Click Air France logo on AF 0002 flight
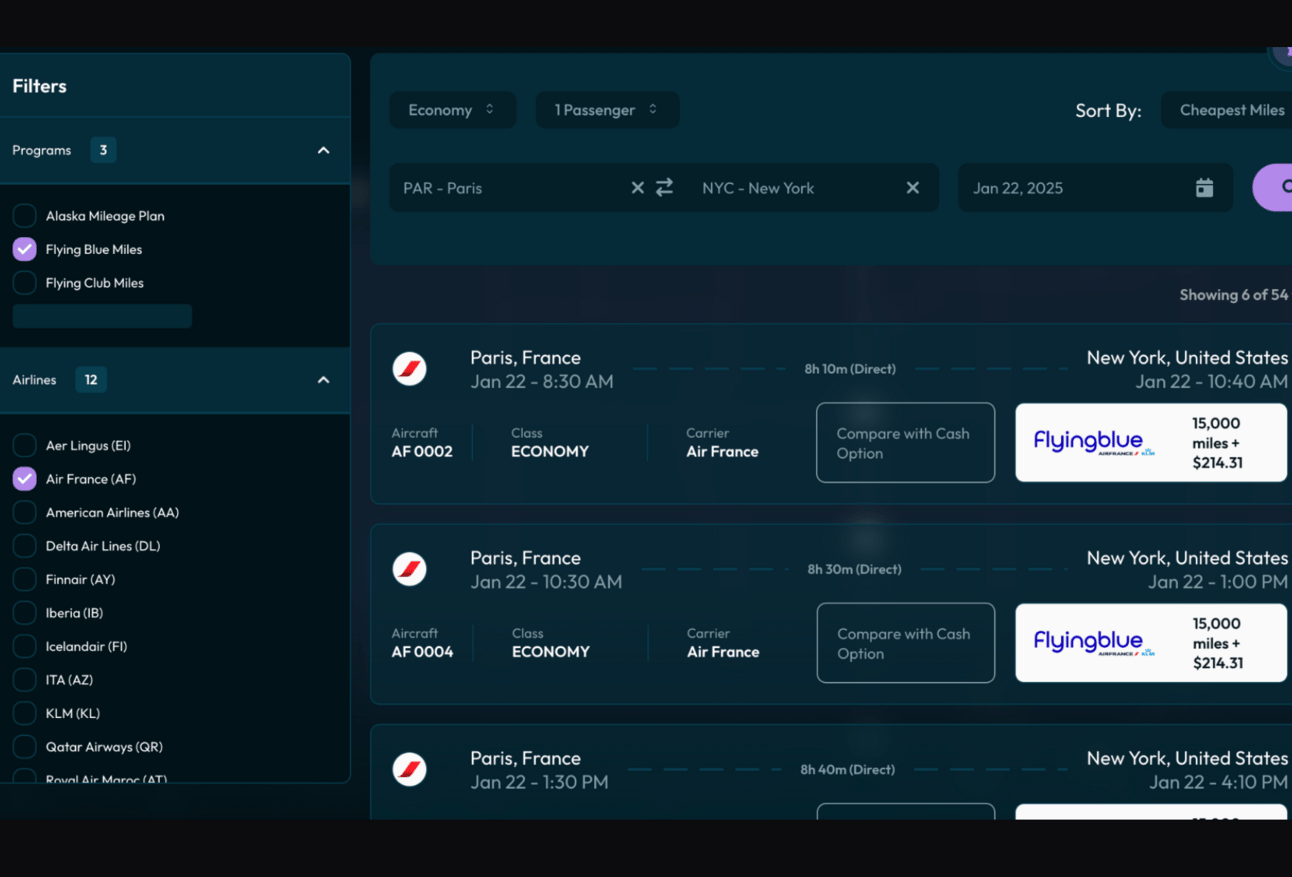1292x877 pixels. [409, 369]
